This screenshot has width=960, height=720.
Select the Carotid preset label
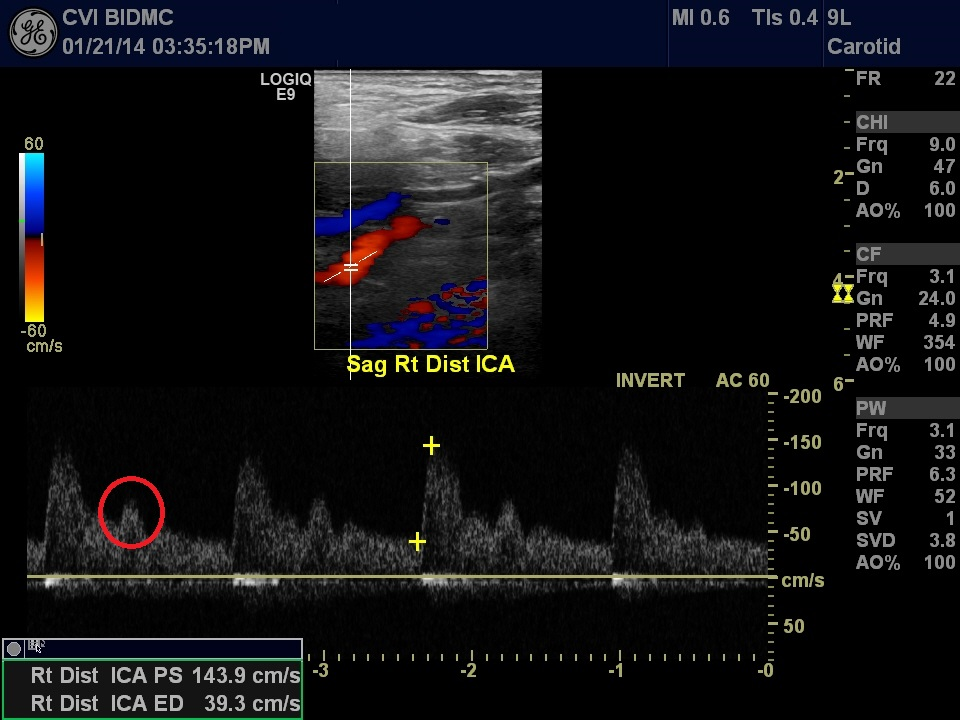(864, 47)
